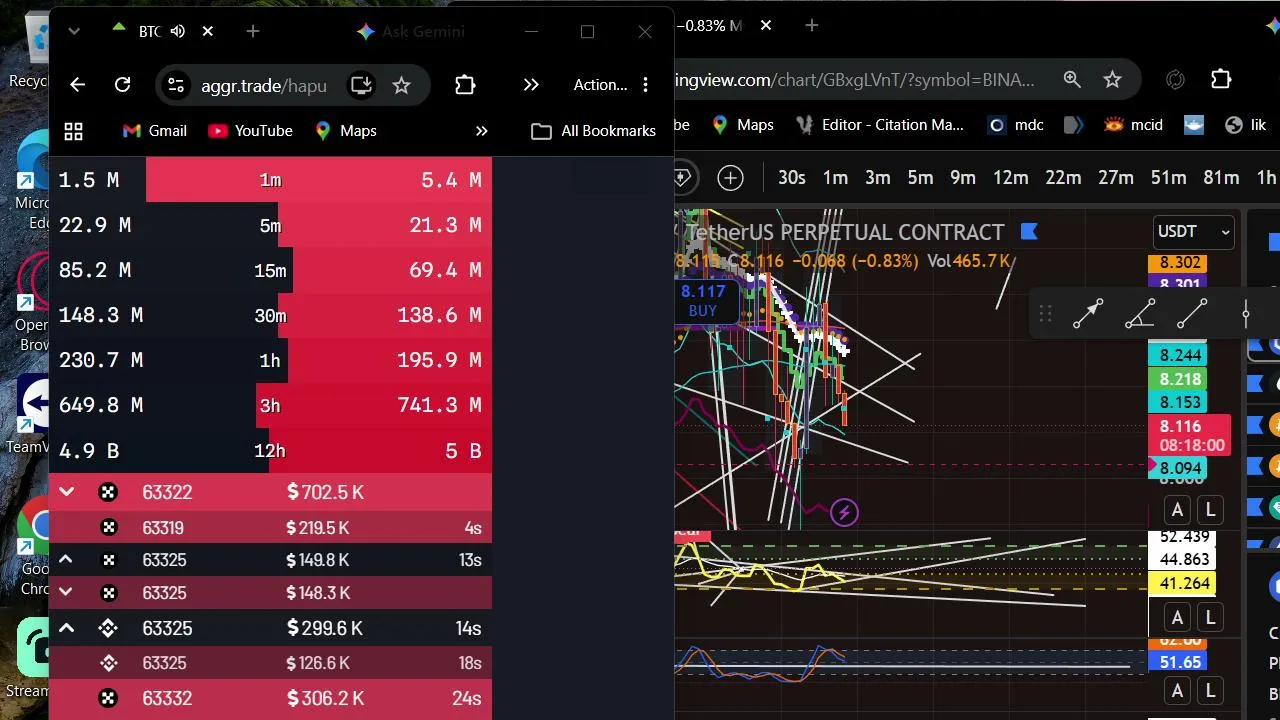The height and width of the screenshot is (720, 1280).
Task: Open the extensions puzzle menu in aggr window
Action: click(465, 85)
